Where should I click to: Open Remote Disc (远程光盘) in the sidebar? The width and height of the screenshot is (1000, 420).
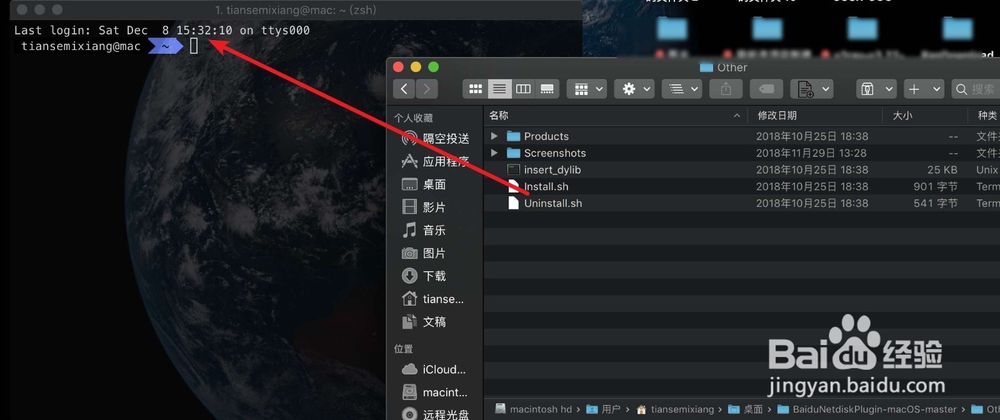coord(436,414)
